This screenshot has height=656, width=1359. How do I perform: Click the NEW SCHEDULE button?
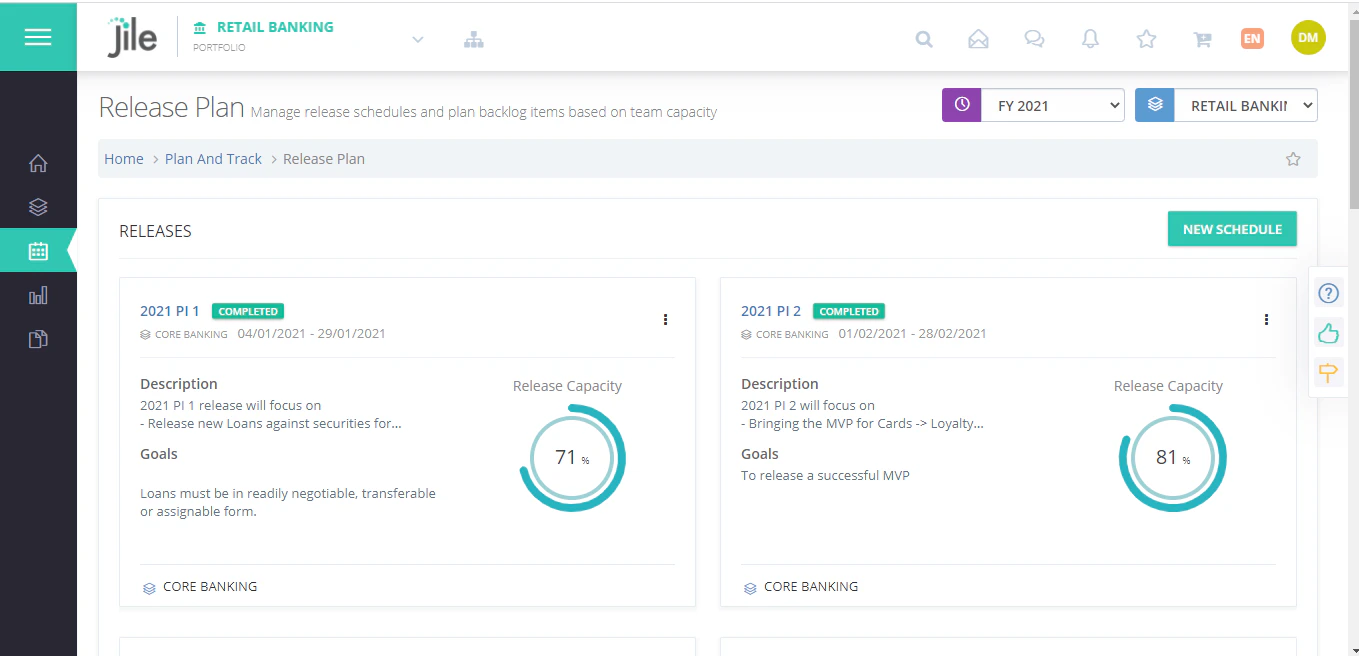pyautogui.click(x=1232, y=229)
